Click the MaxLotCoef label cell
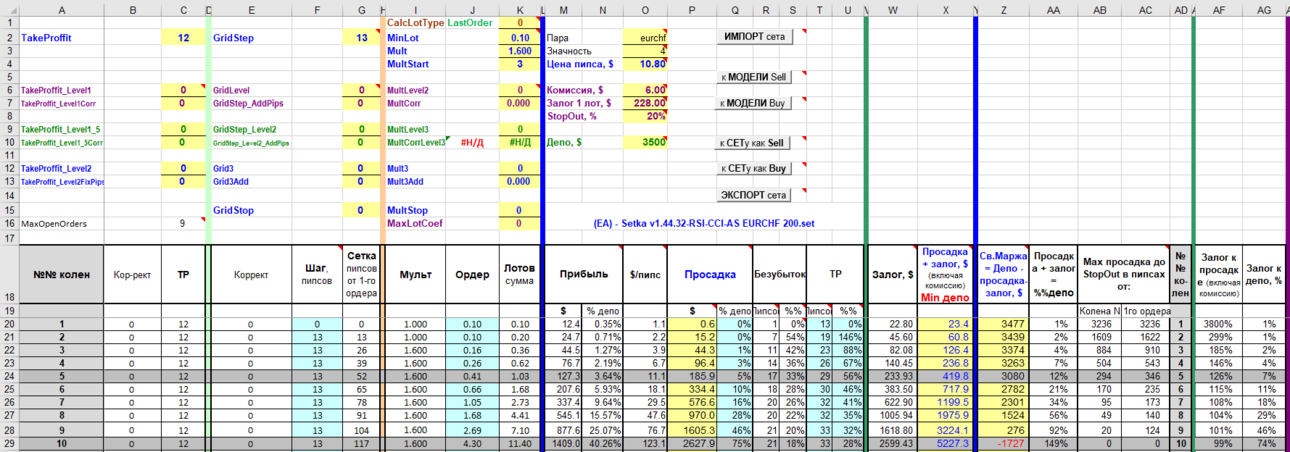This screenshot has height=452, width=1290. pos(415,224)
